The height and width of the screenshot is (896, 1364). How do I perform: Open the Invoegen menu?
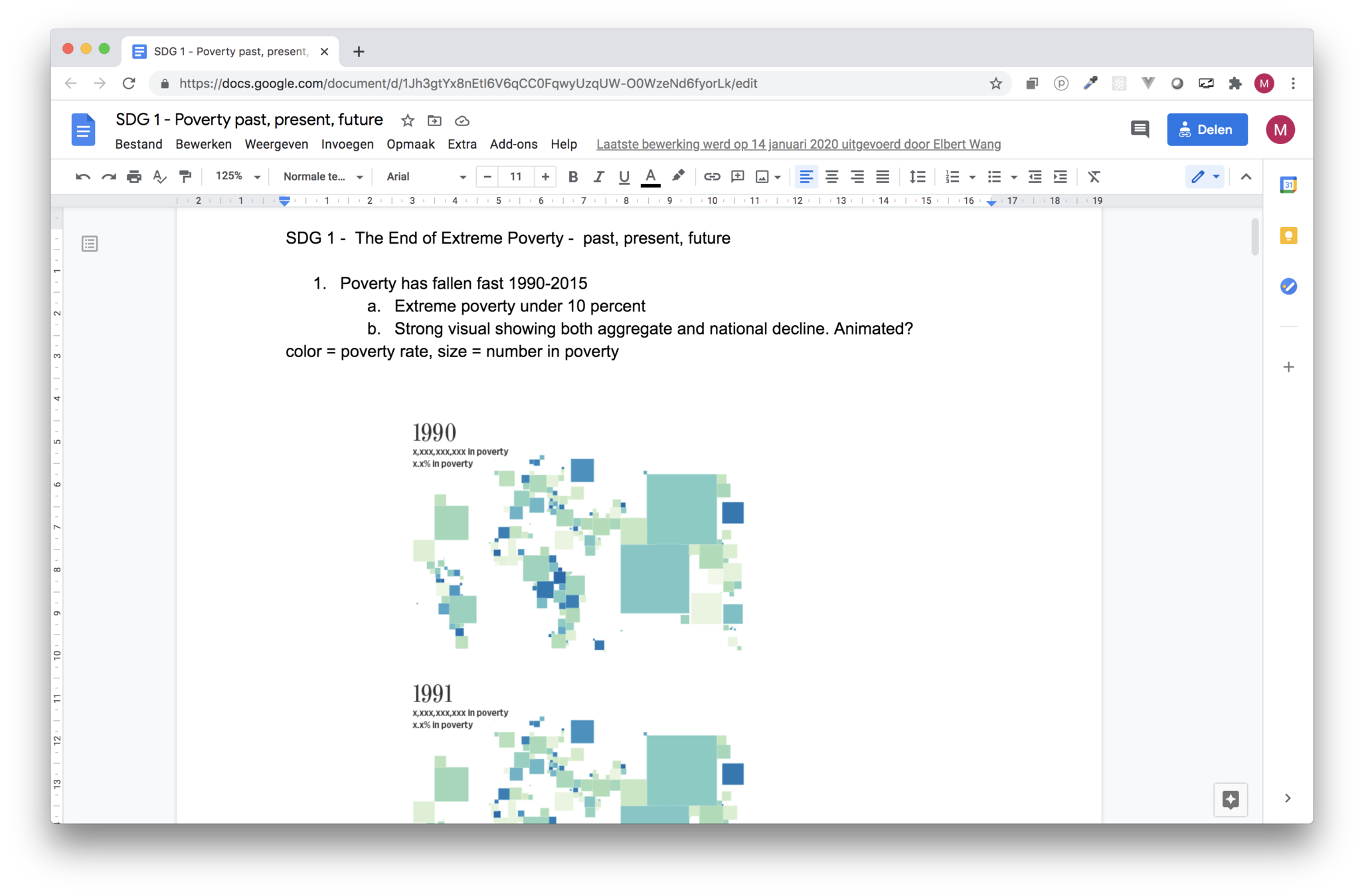(347, 144)
